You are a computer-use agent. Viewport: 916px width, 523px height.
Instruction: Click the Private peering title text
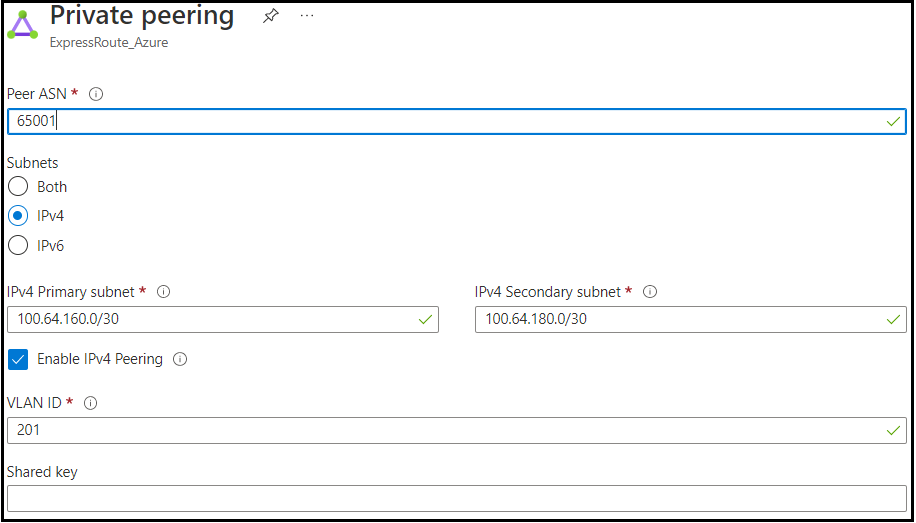(x=142, y=17)
